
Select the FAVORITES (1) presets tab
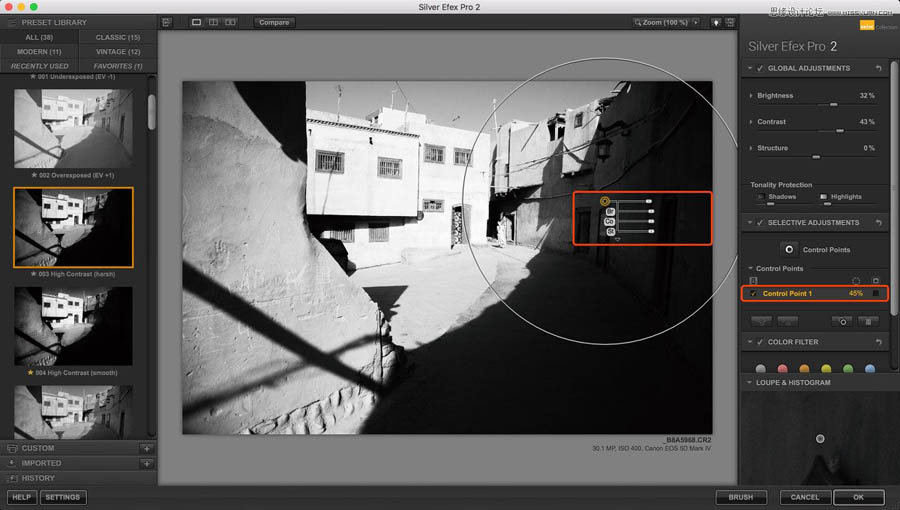(118, 66)
